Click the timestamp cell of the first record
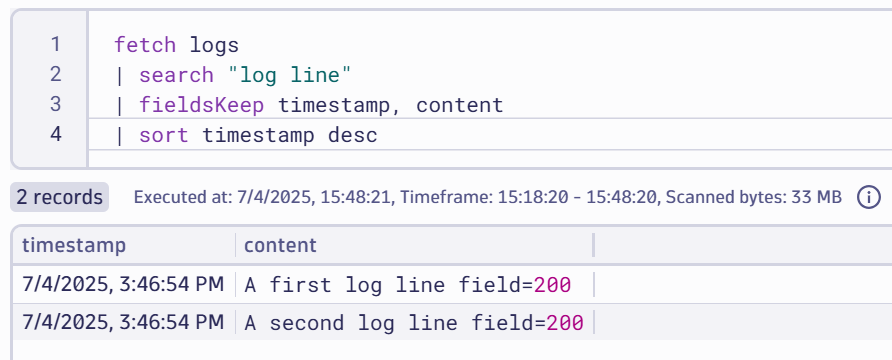 pyautogui.click(x=123, y=284)
